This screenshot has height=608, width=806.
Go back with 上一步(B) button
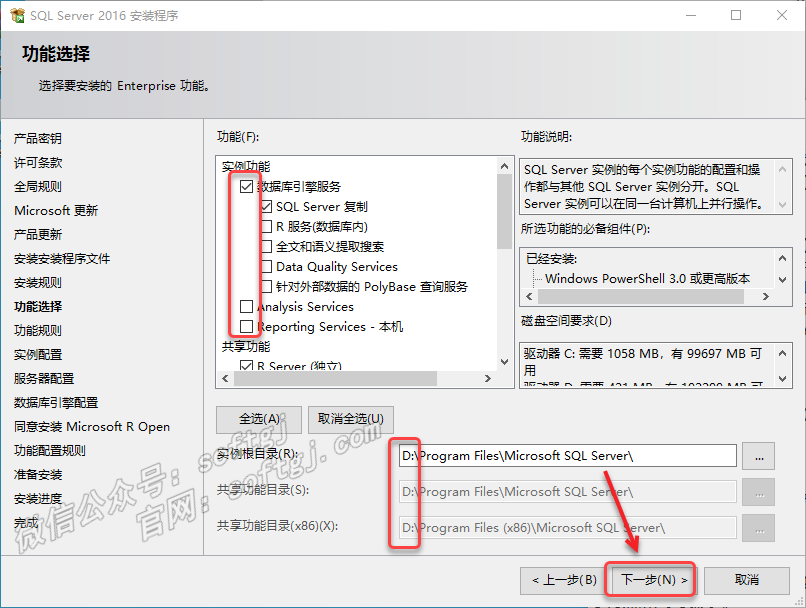pyautogui.click(x=563, y=580)
